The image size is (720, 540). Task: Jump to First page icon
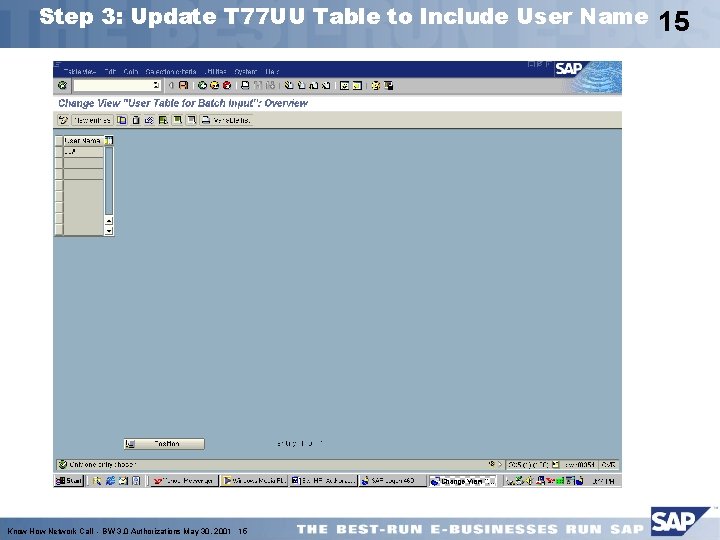[289, 85]
